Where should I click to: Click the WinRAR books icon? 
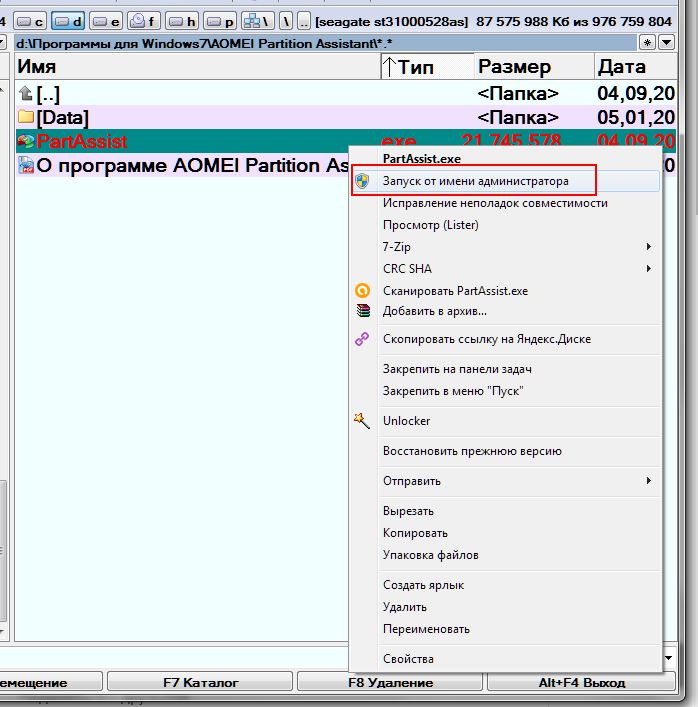pyautogui.click(x=363, y=311)
